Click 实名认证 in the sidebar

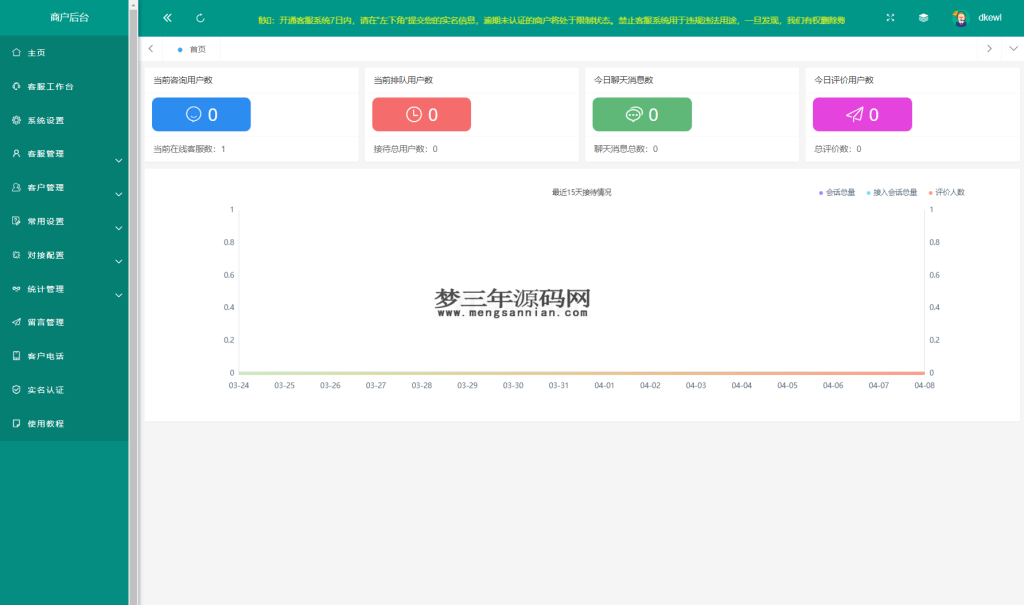point(45,389)
